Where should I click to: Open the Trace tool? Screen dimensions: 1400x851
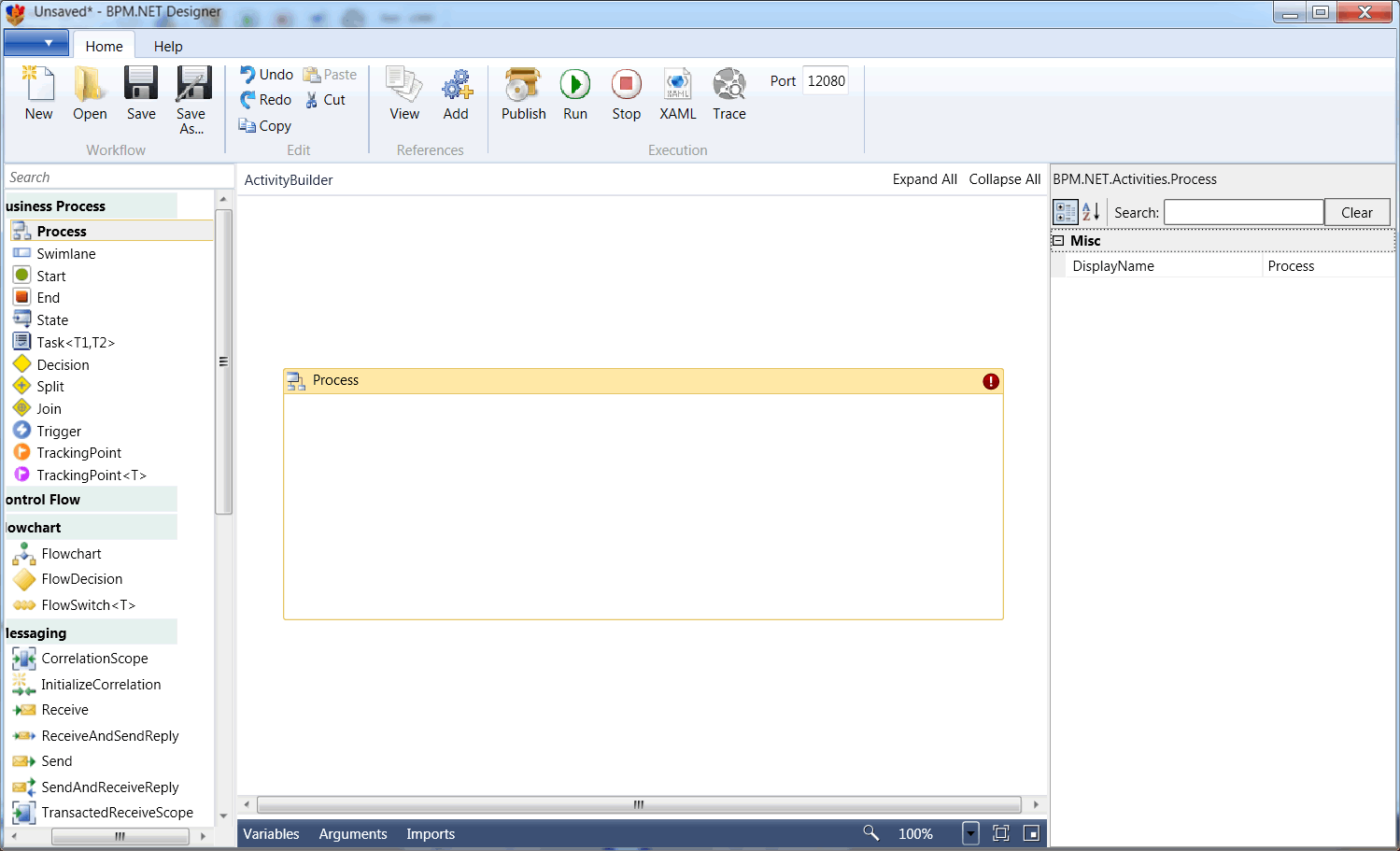coord(729,93)
